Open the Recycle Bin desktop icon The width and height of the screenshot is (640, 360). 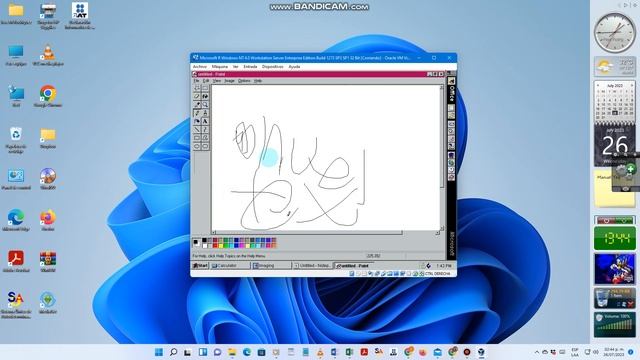click(x=16, y=140)
